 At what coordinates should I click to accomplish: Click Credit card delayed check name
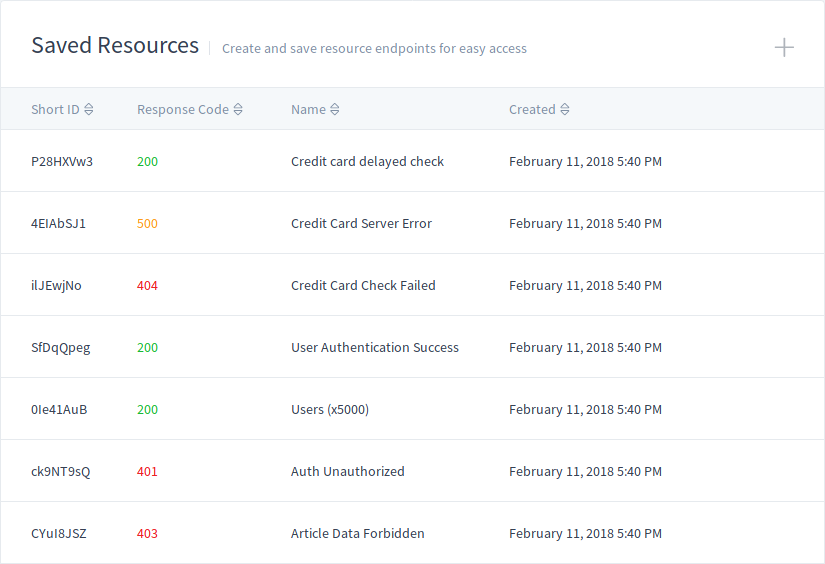tap(367, 162)
